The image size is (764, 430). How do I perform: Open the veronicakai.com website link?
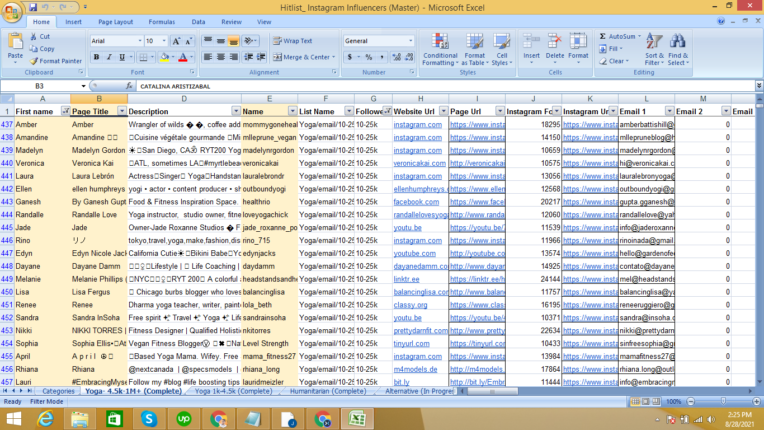[x=420, y=163]
